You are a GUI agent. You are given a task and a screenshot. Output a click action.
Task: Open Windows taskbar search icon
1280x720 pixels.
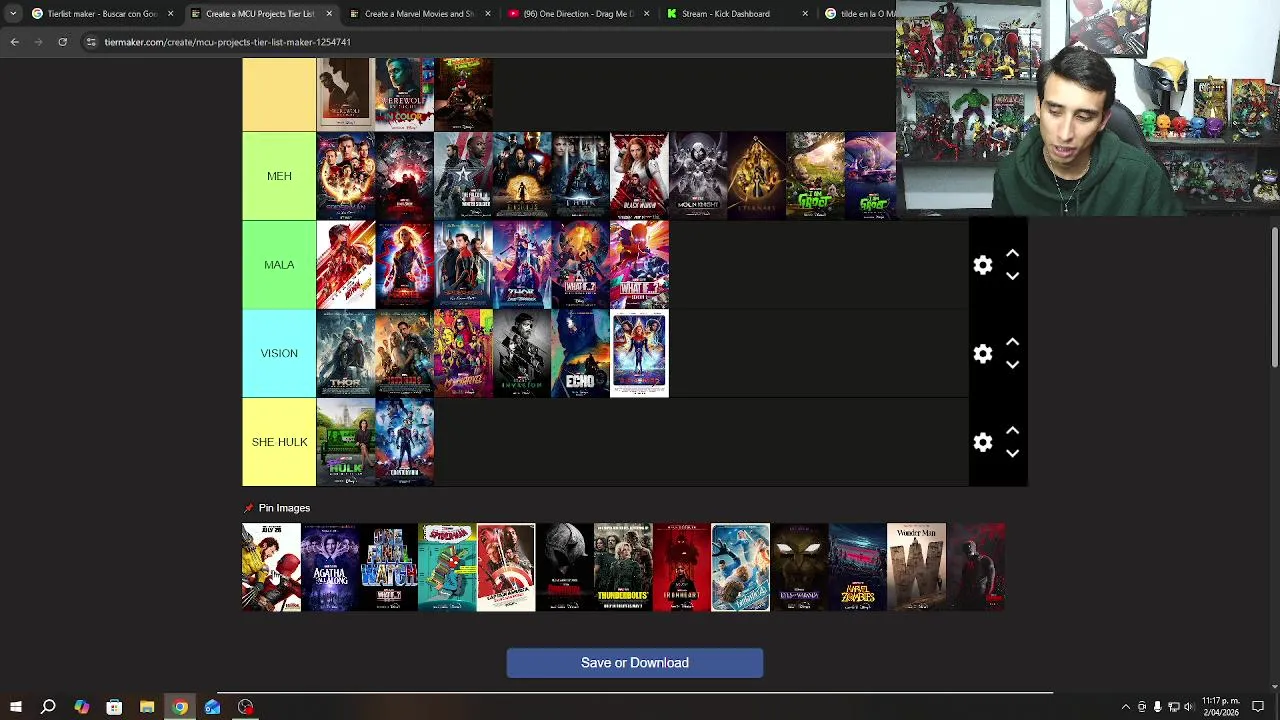tap(48, 707)
